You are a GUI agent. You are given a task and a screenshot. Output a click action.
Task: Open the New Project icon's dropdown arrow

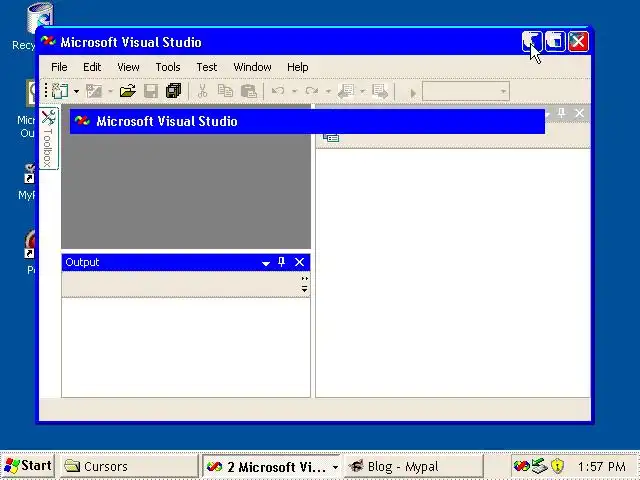(x=76, y=91)
